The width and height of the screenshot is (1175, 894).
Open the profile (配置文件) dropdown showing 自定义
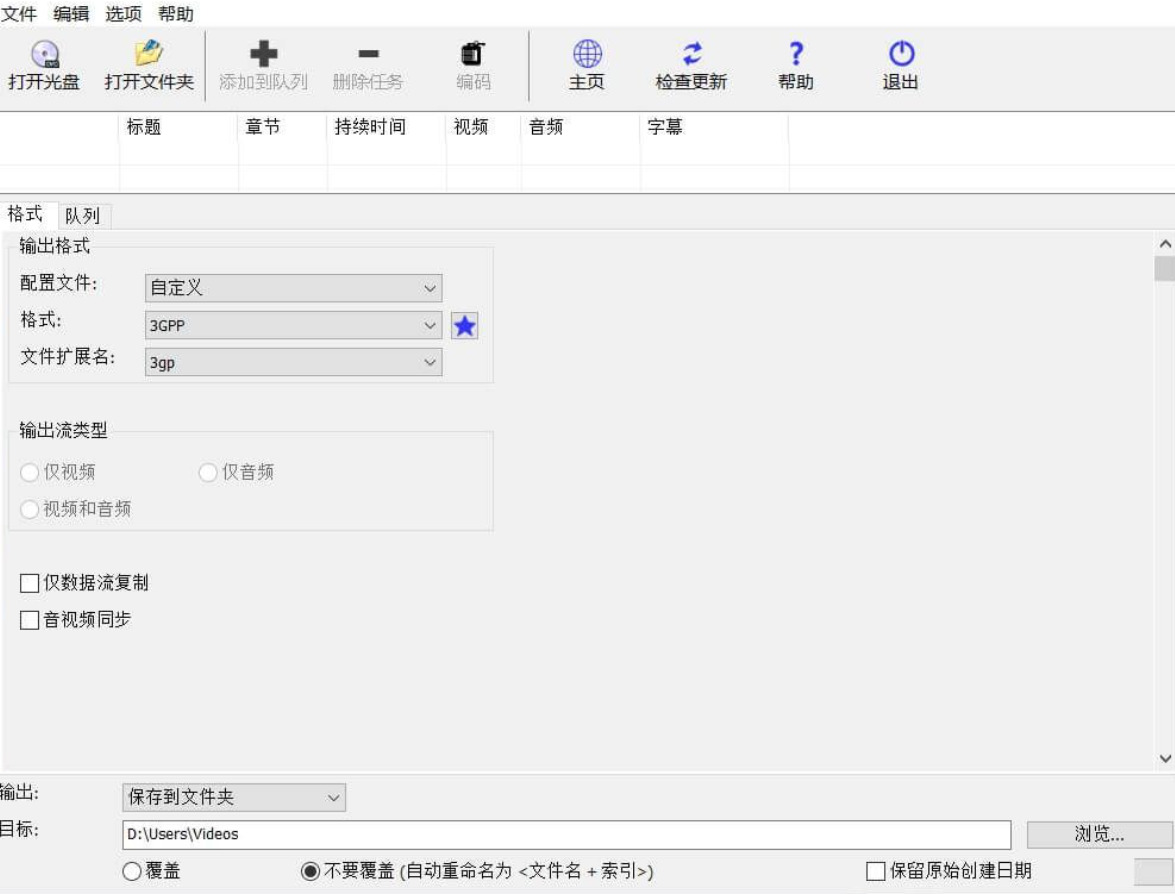click(293, 288)
